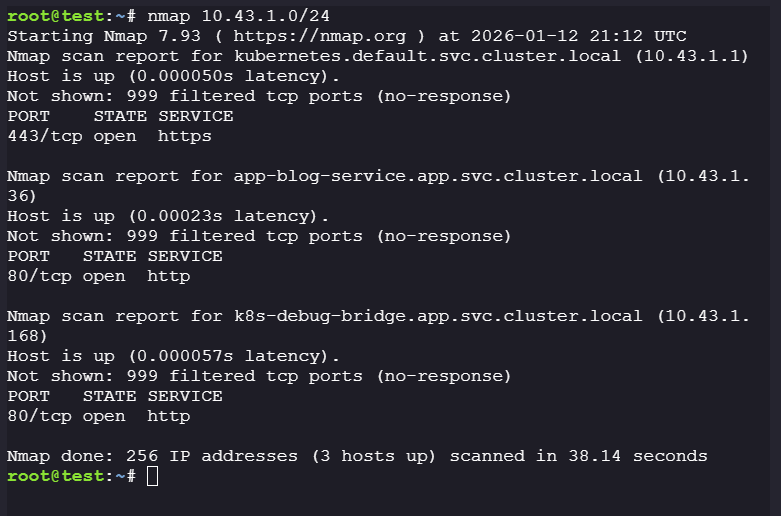
Task: Click the https service name
Action: click(185, 136)
